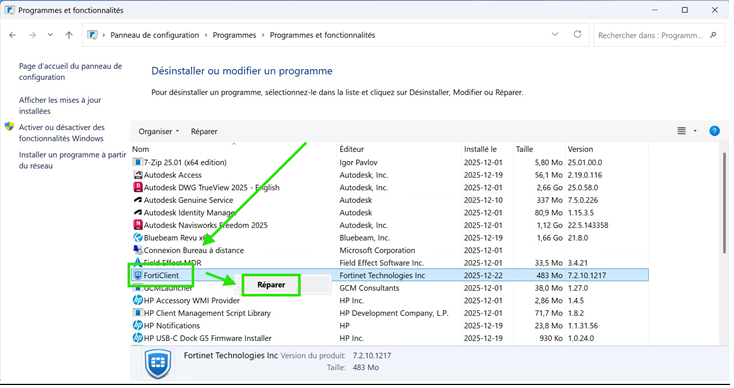Select the FortiClient row name

[161, 275]
